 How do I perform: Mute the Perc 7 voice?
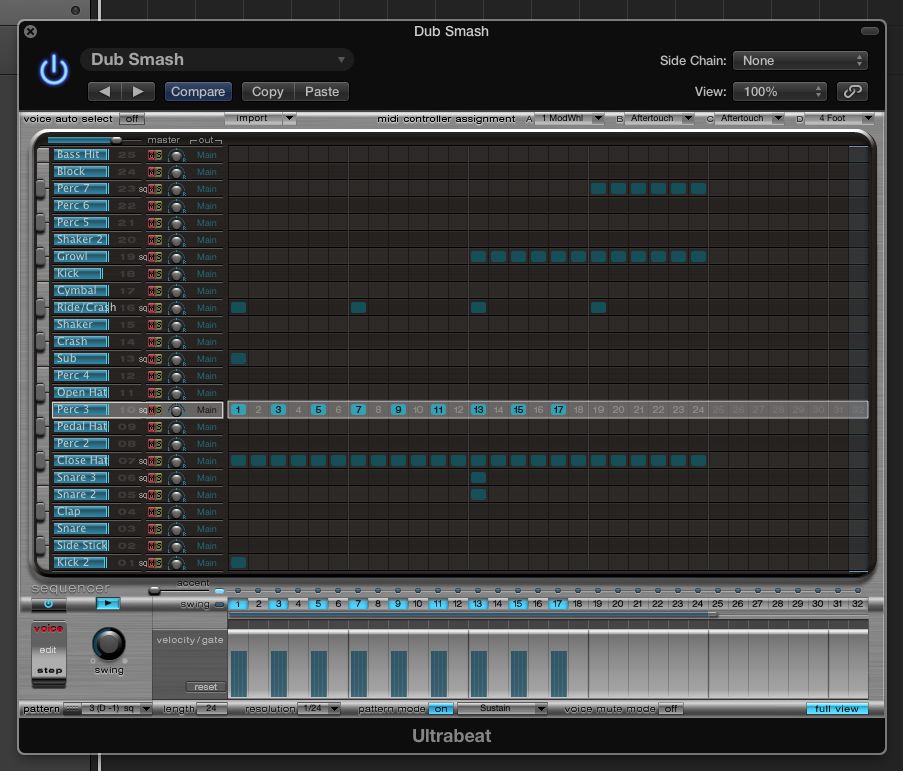(151, 189)
